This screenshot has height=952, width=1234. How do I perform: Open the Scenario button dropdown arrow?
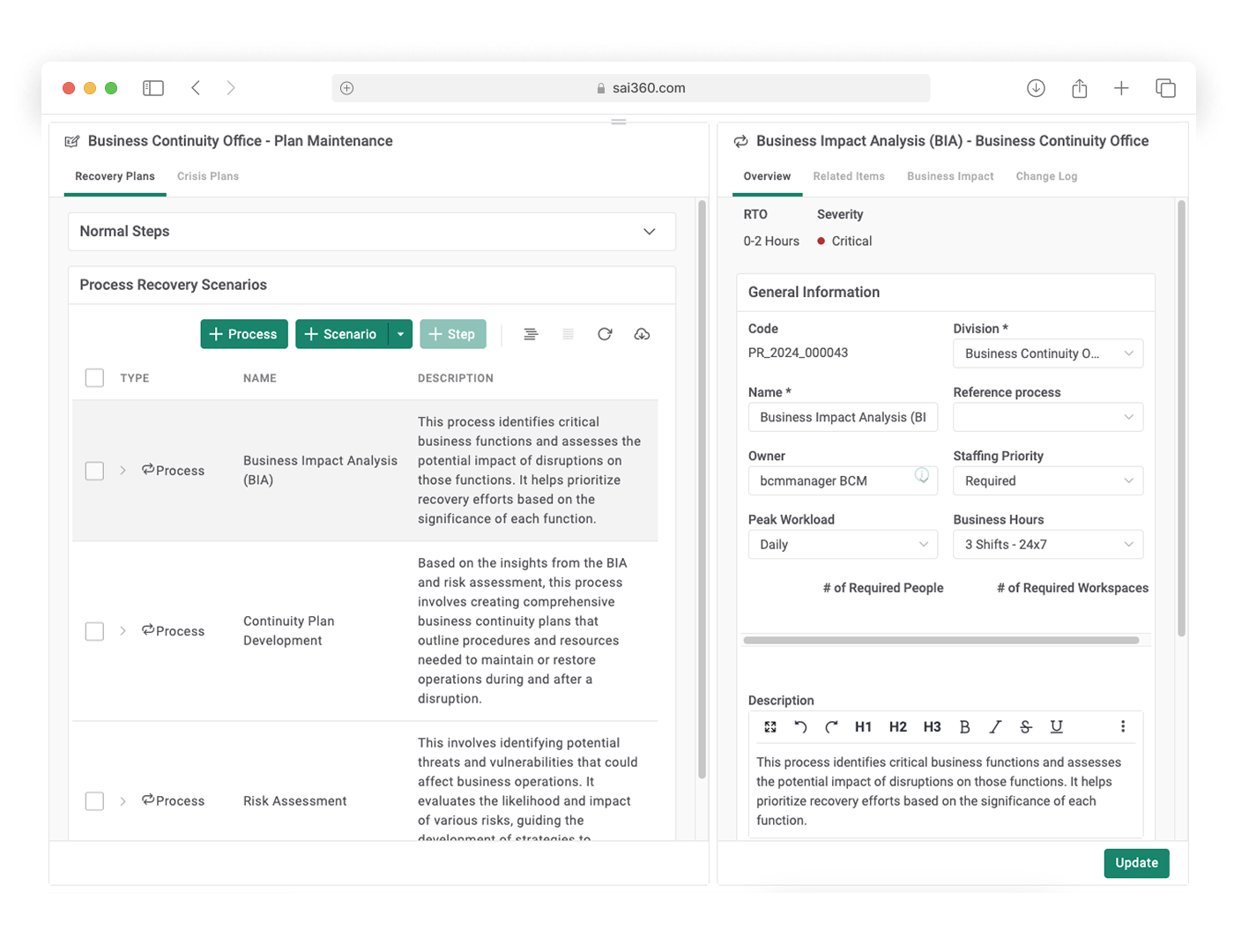coord(400,334)
